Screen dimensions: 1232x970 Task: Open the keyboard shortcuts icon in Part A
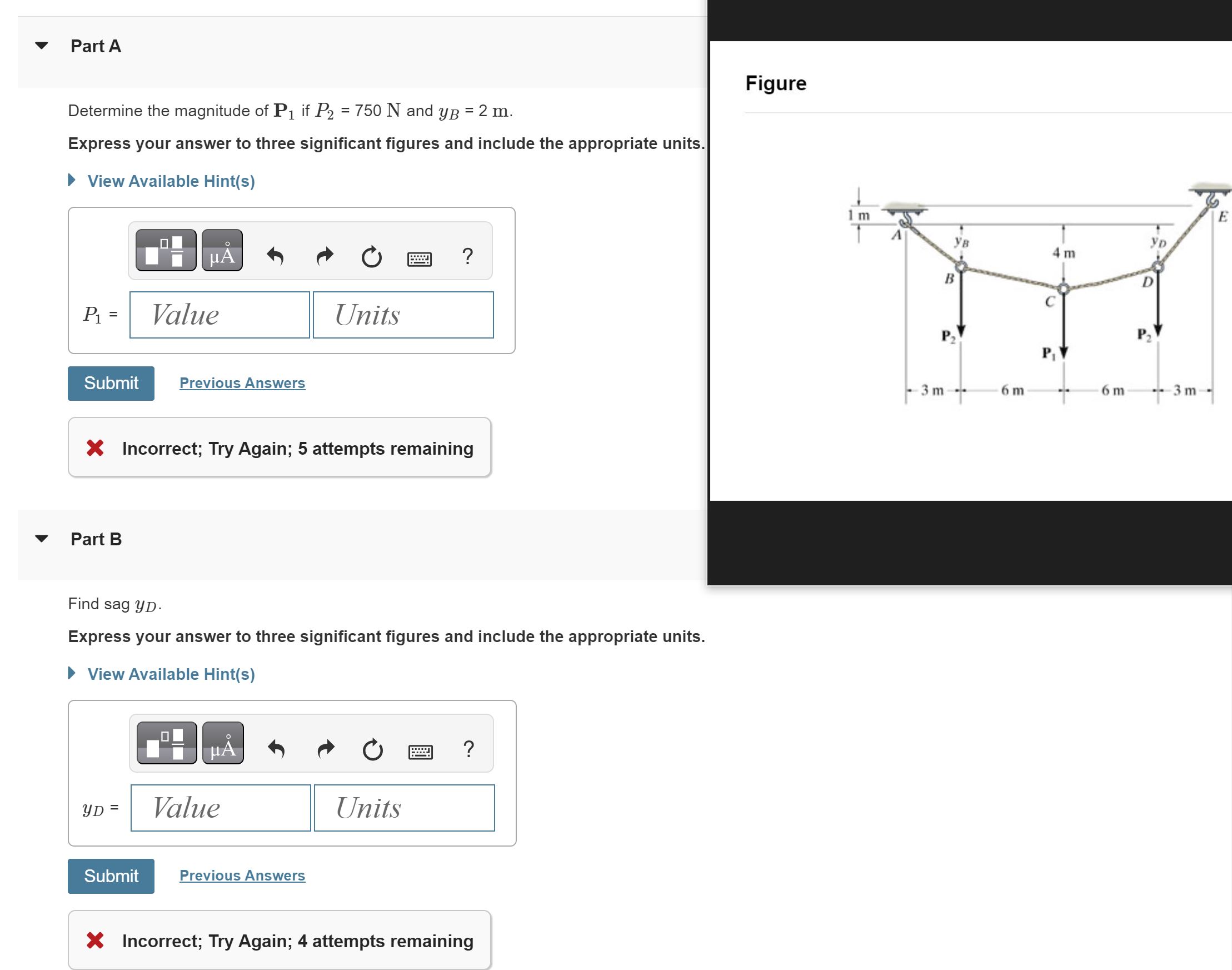click(x=420, y=258)
